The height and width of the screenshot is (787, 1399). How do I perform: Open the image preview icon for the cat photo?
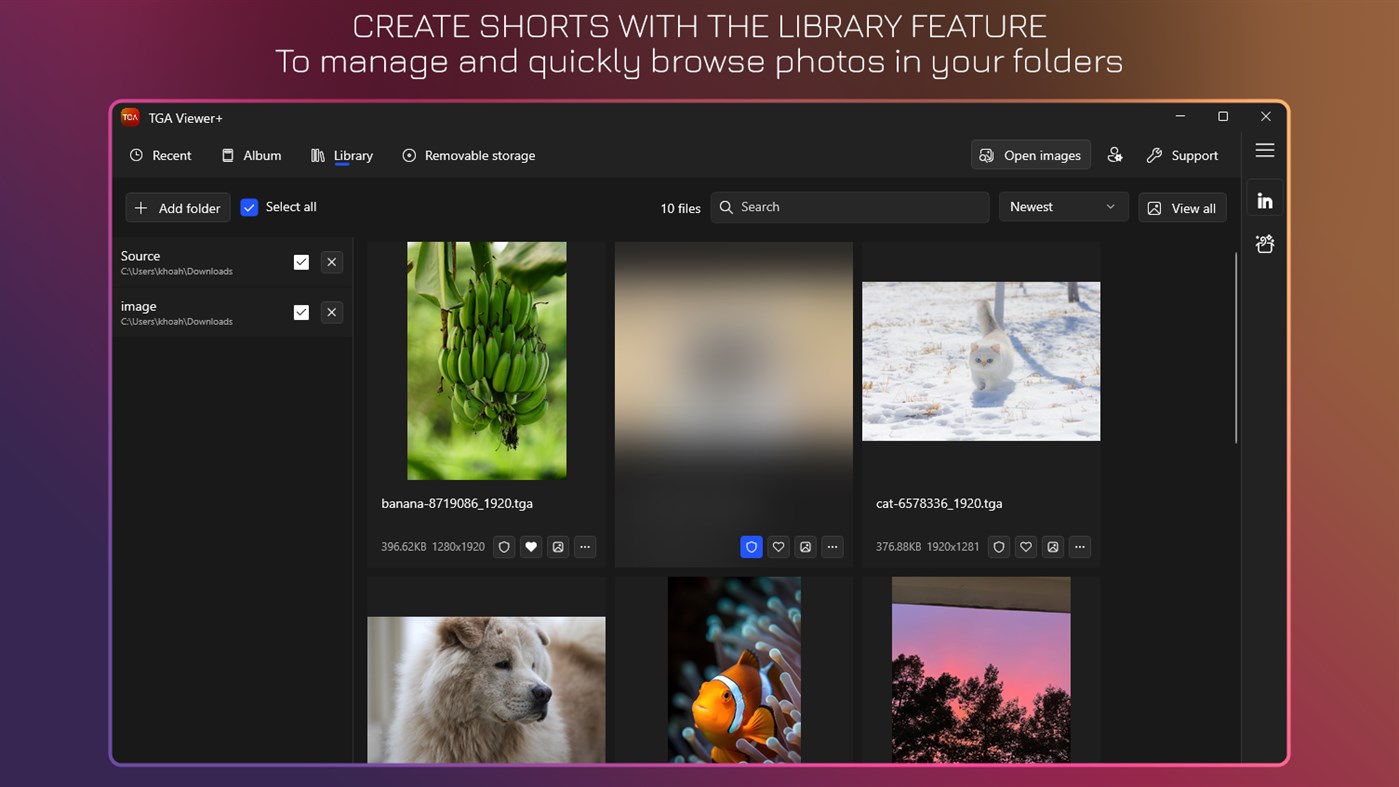click(1052, 547)
